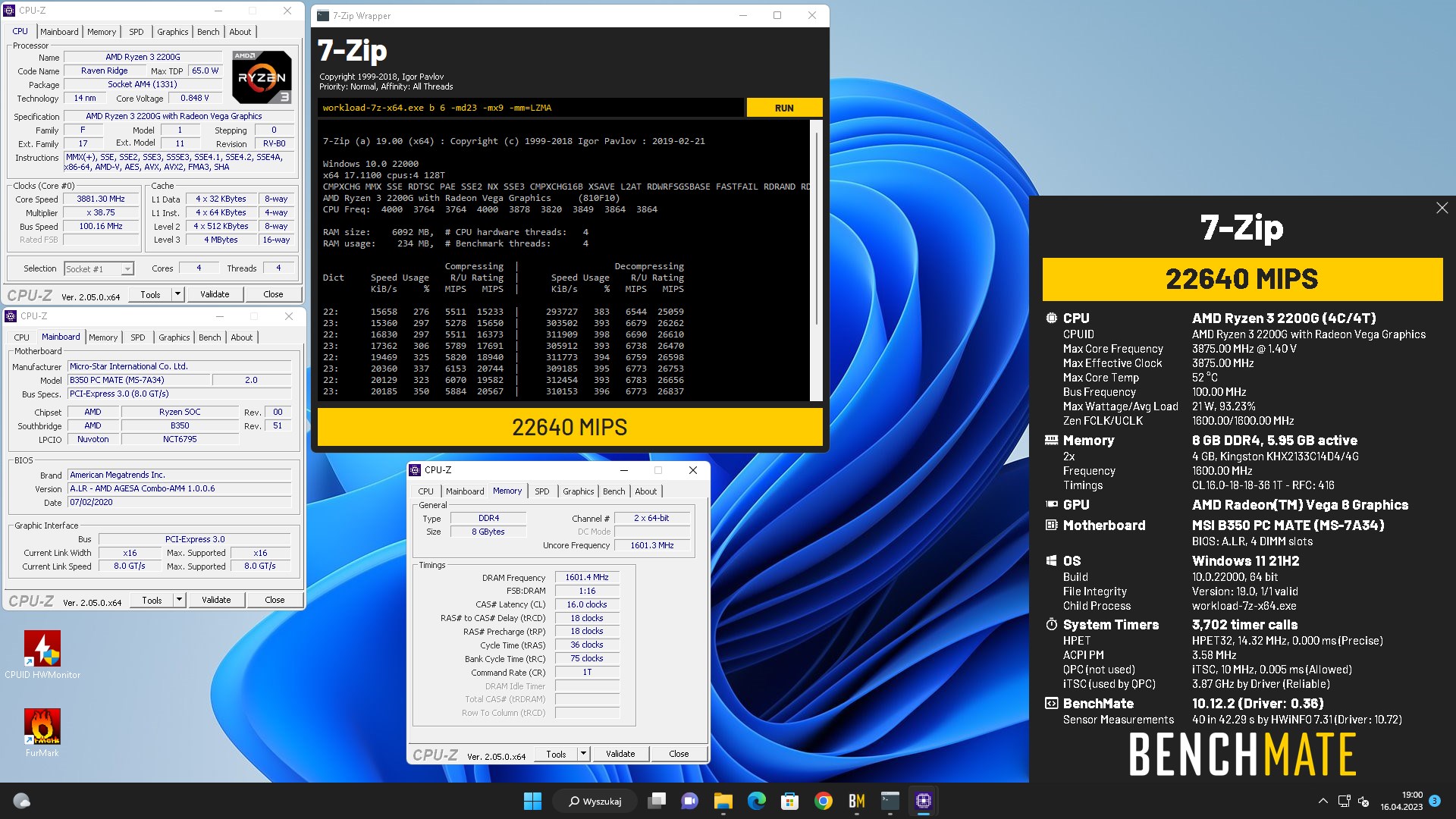Open Graphics tab in Mainboard CPU-Z window

174,337
